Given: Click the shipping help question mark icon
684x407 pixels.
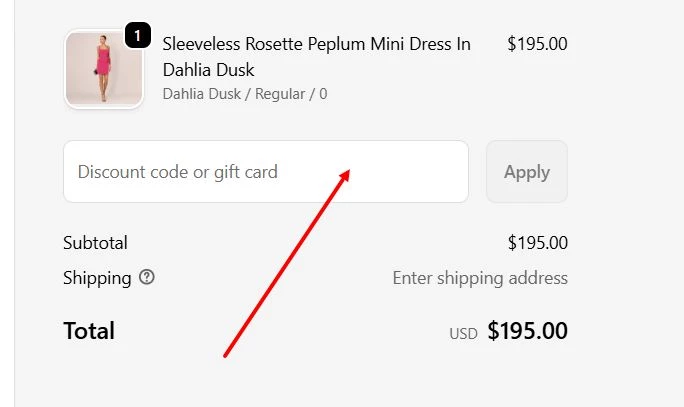Looking at the screenshot, I should click(x=147, y=277).
